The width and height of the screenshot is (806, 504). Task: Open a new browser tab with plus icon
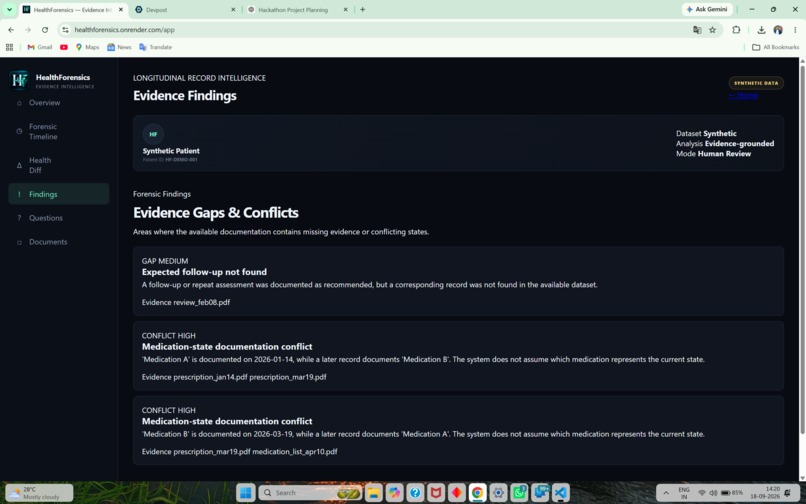[362, 9]
